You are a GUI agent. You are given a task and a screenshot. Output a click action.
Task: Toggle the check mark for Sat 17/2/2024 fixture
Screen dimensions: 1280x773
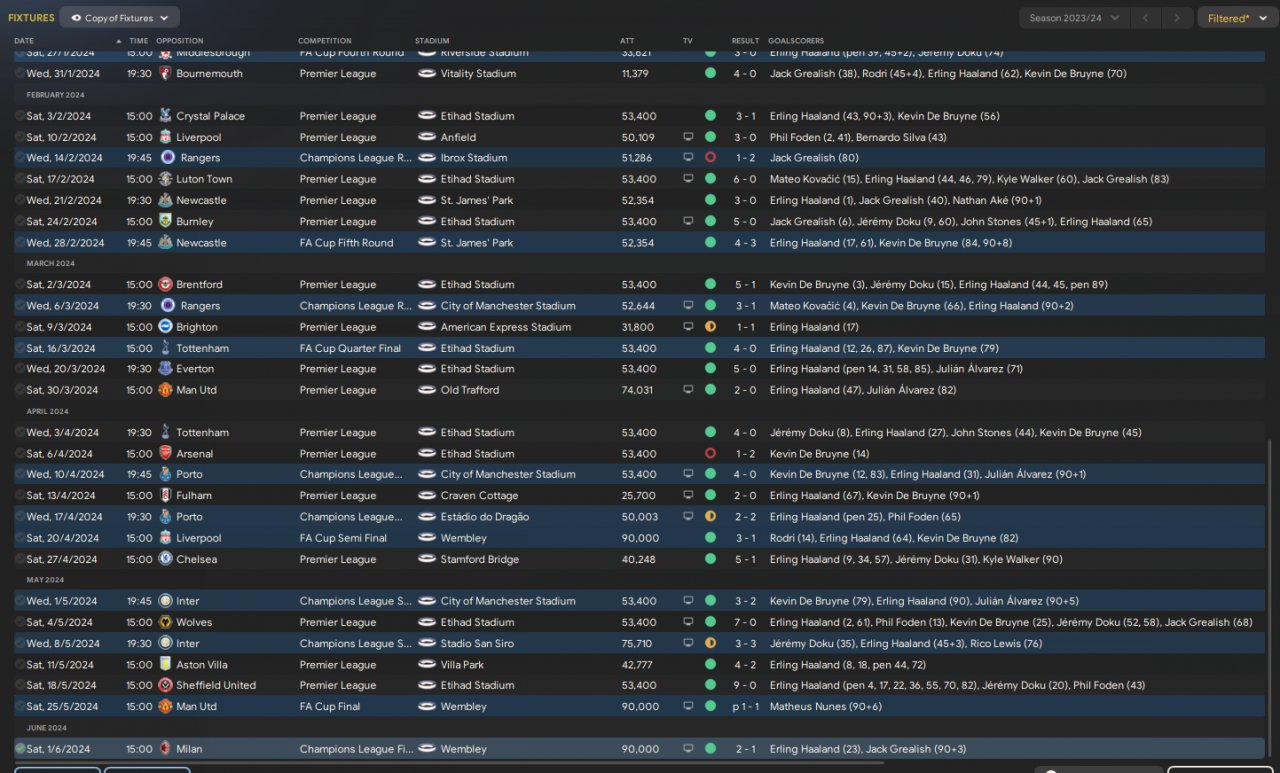click(x=20, y=179)
